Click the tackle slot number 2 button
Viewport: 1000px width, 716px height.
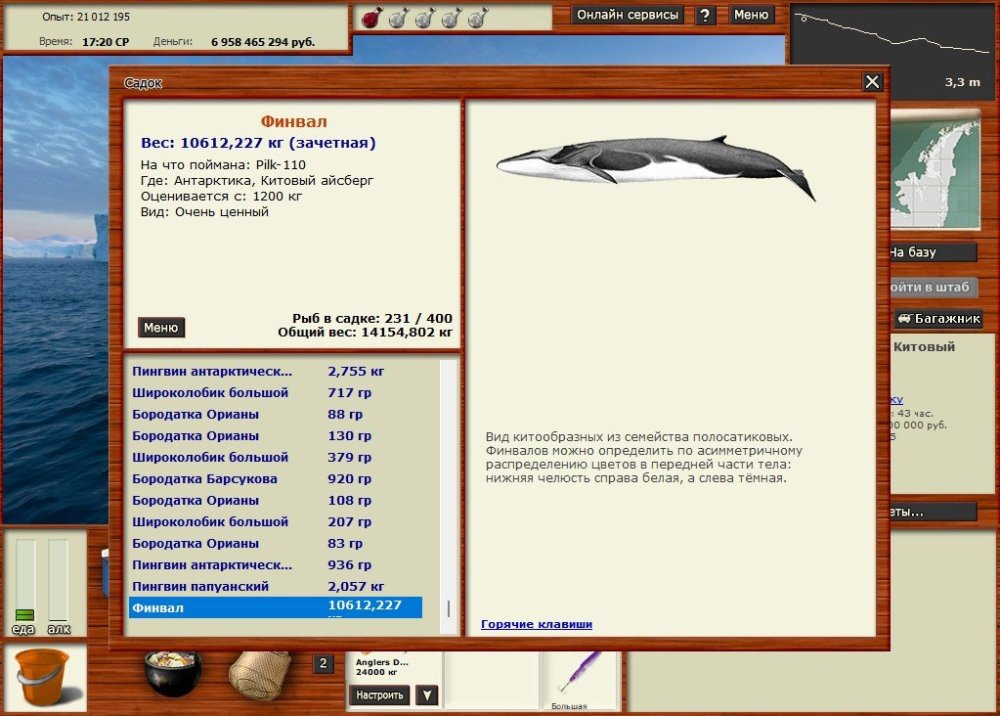323,663
